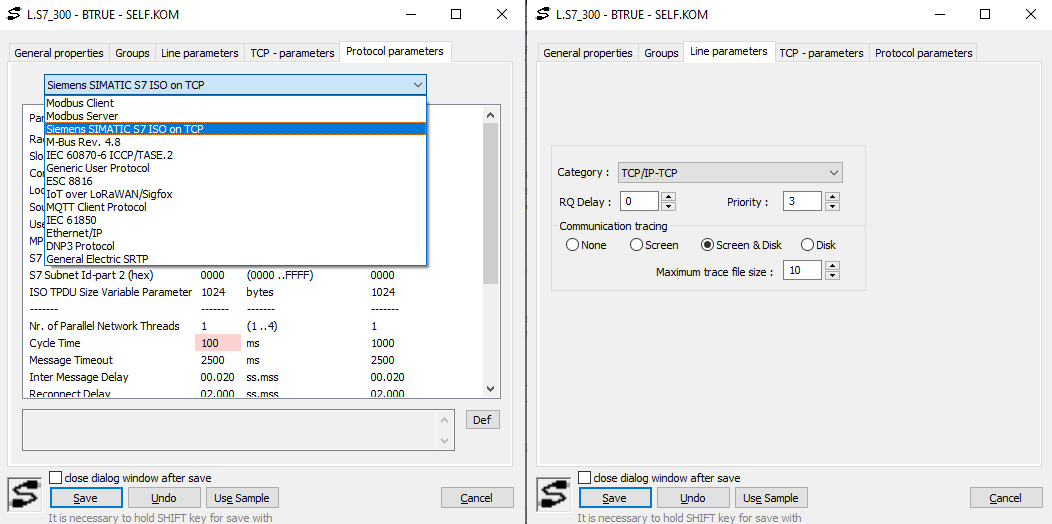Click the RQ Delay input field
1052x524 pixels.
click(x=639, y=201)
